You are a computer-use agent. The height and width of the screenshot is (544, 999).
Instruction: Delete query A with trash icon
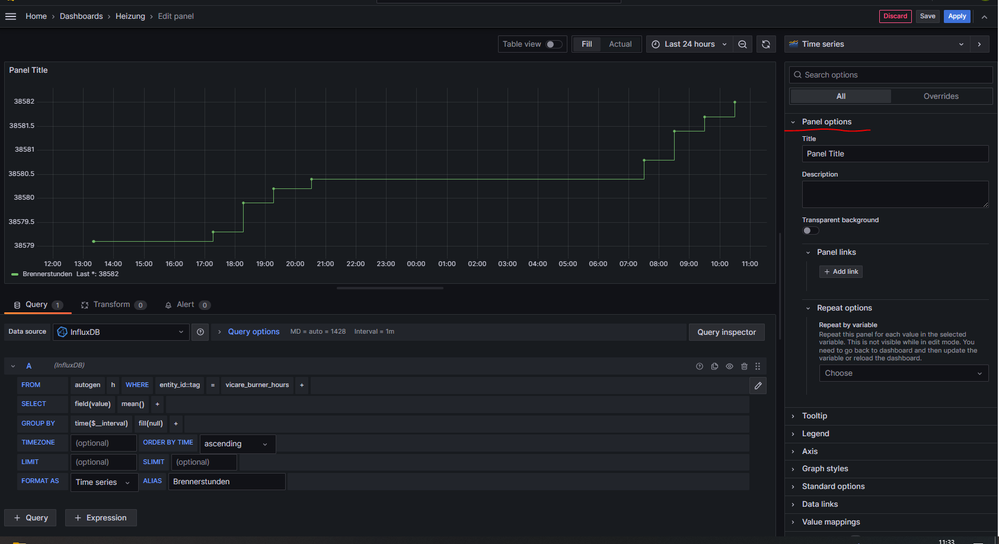point(744,367)
